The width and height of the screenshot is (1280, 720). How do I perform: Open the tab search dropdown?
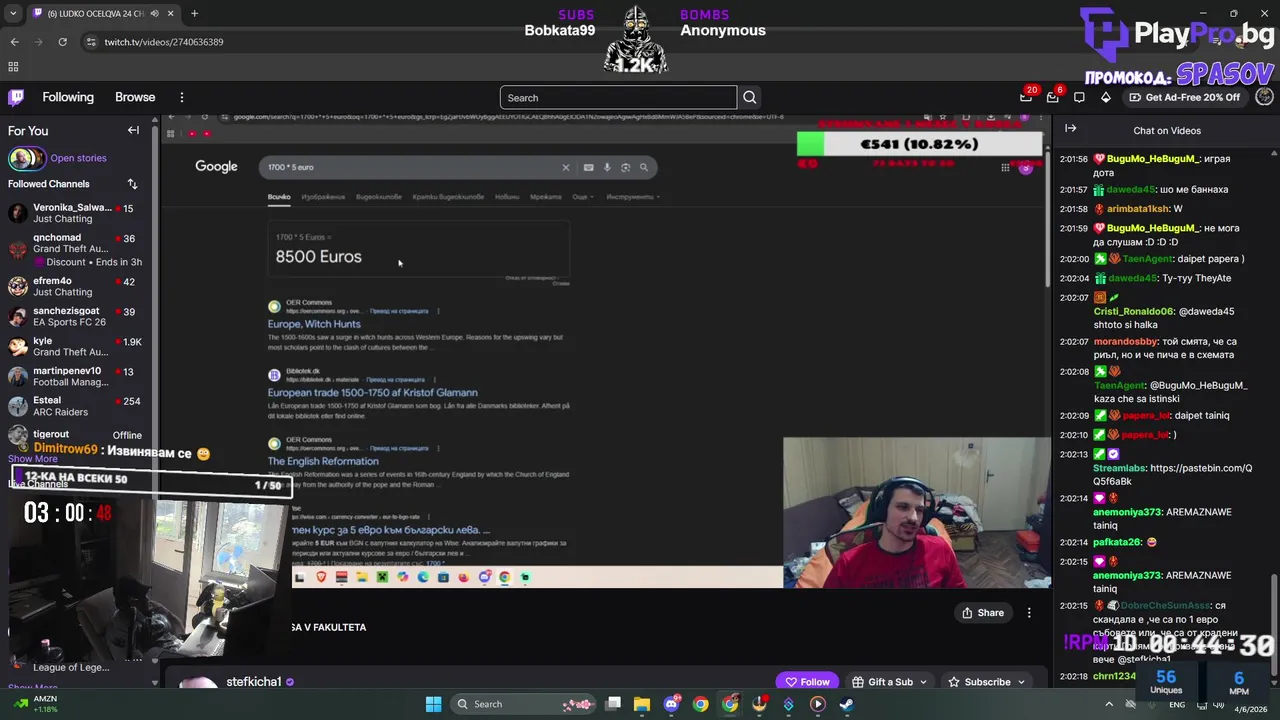tap(11, 13)
